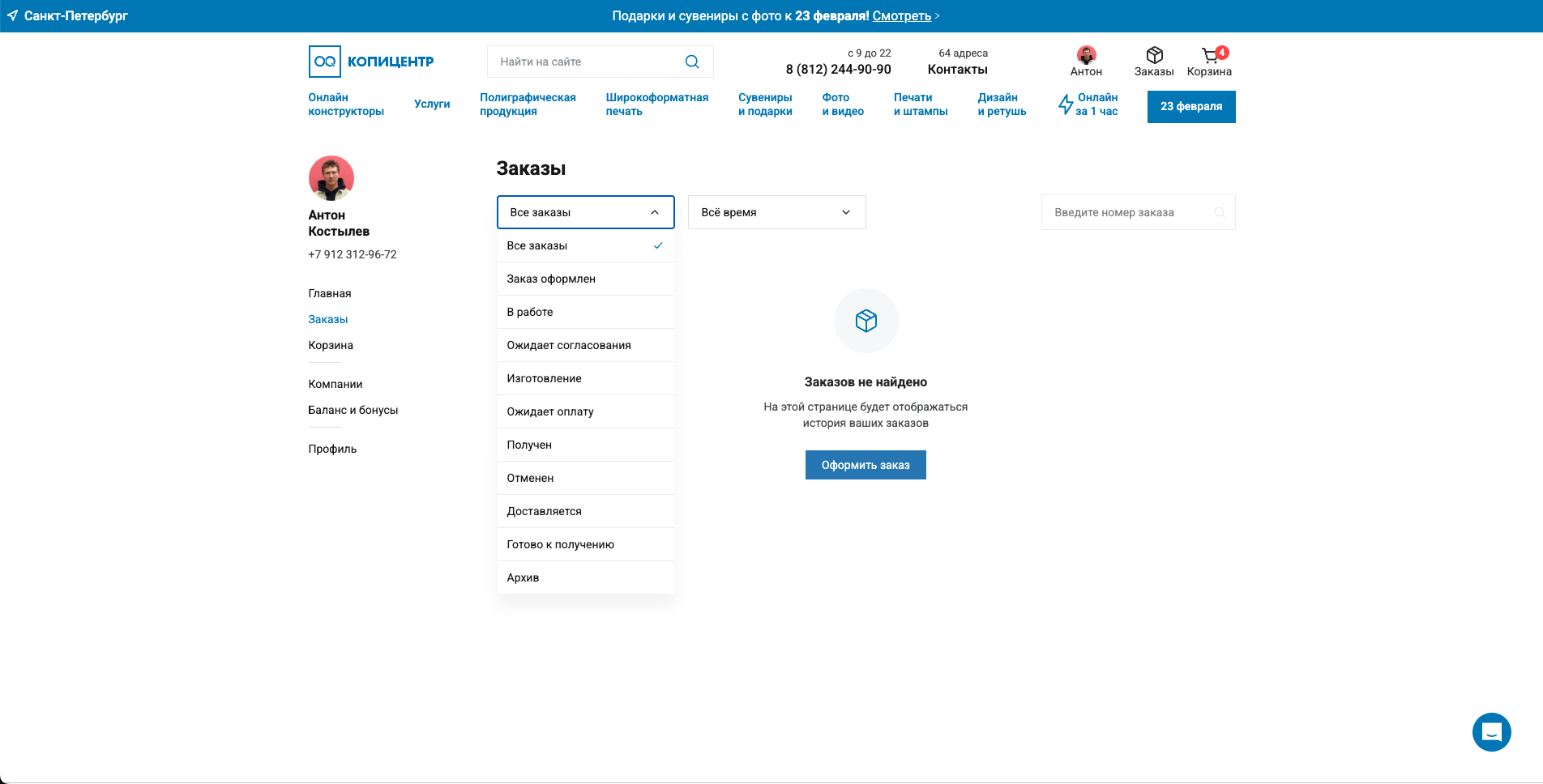Open the Заказы box icon in header

click(1154, 55)
